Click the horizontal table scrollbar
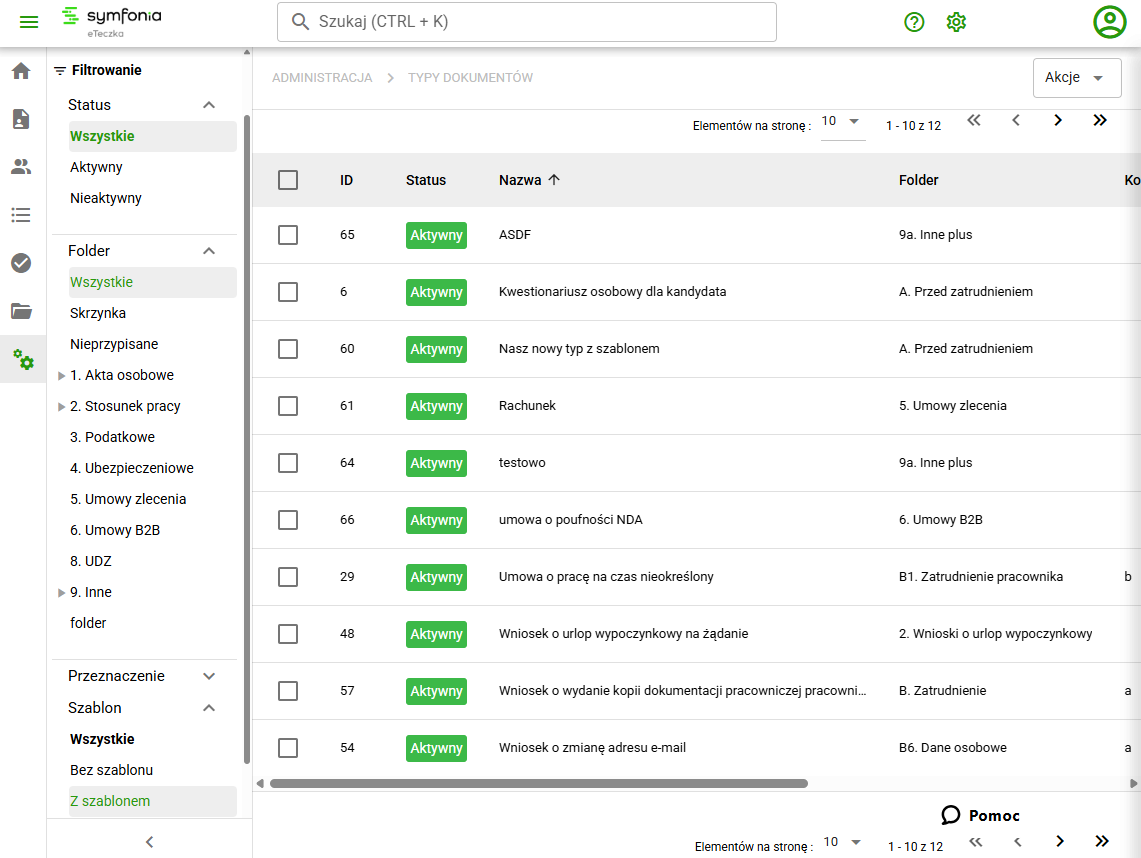The height and width of the screenshot is (858, 1141). click(x=538, y=783)
